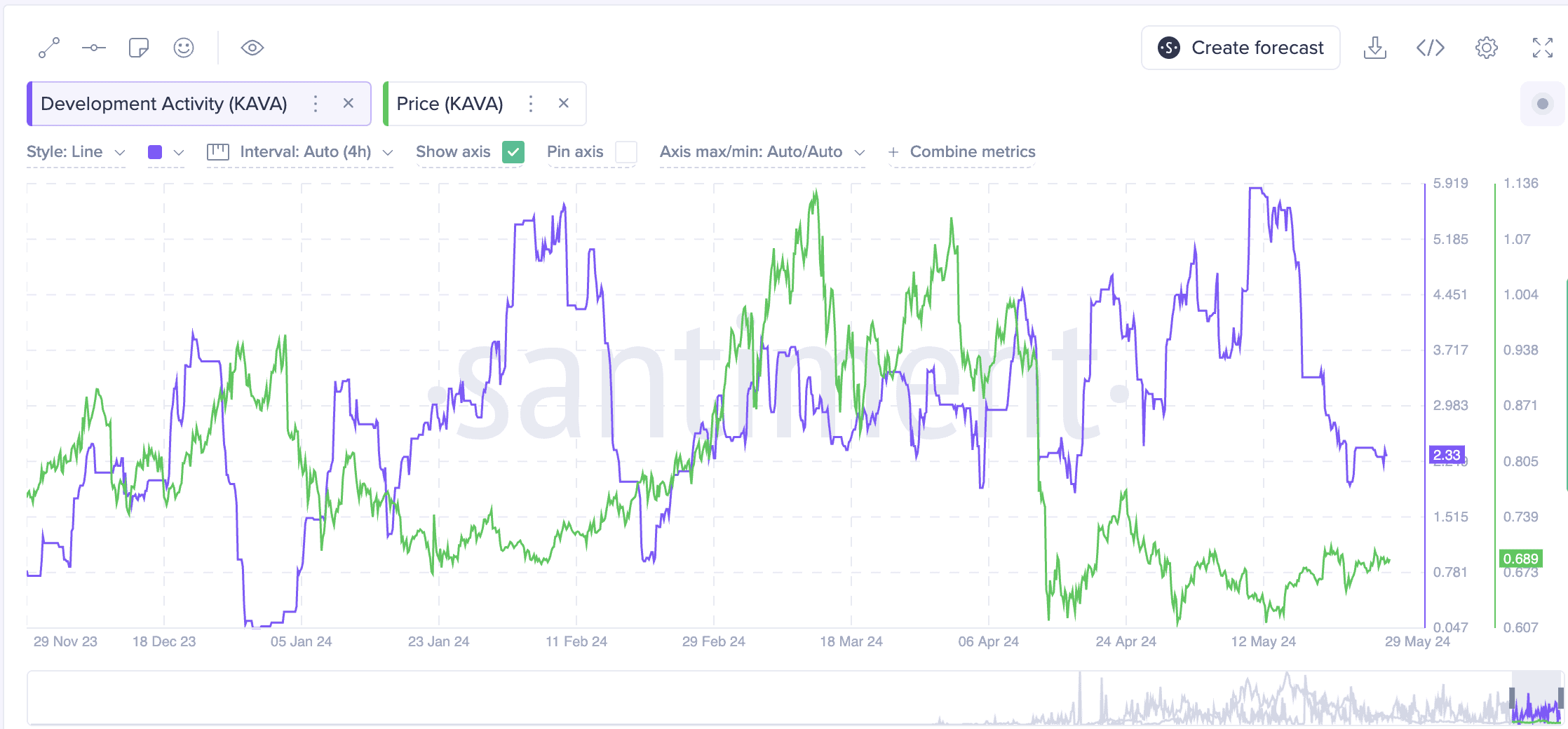Expand chart to fullscreen
Screen dimensions: 1568x729
click(x=1543, y=48)
